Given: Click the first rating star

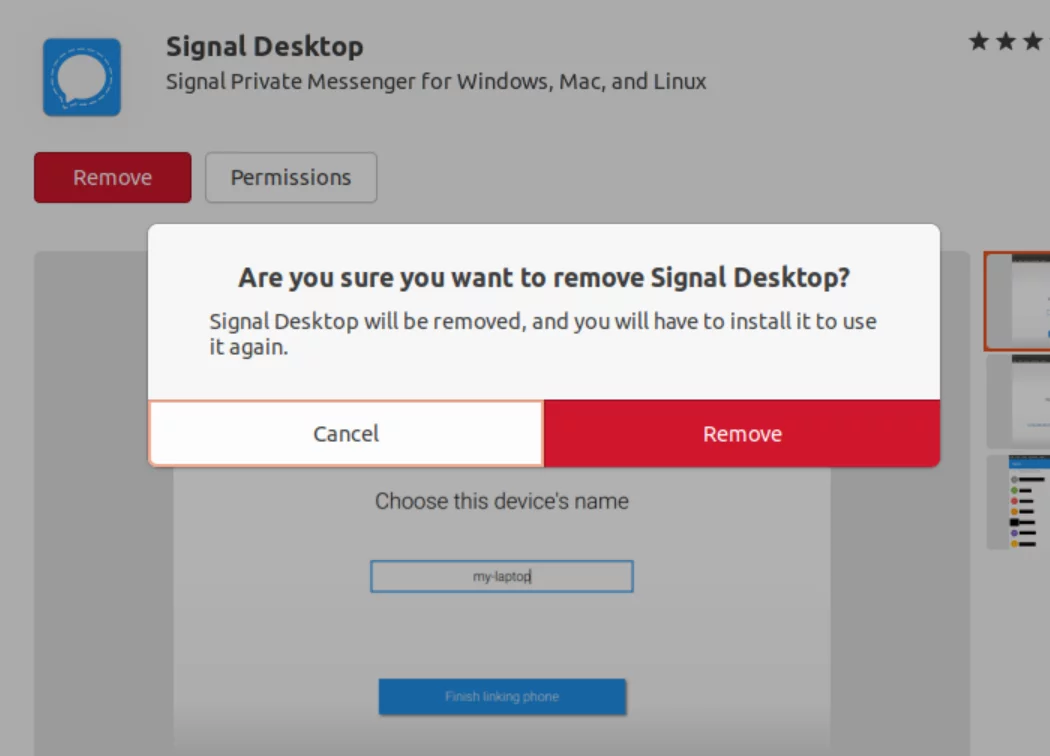Looking at the screenshot, I should 979,42.
